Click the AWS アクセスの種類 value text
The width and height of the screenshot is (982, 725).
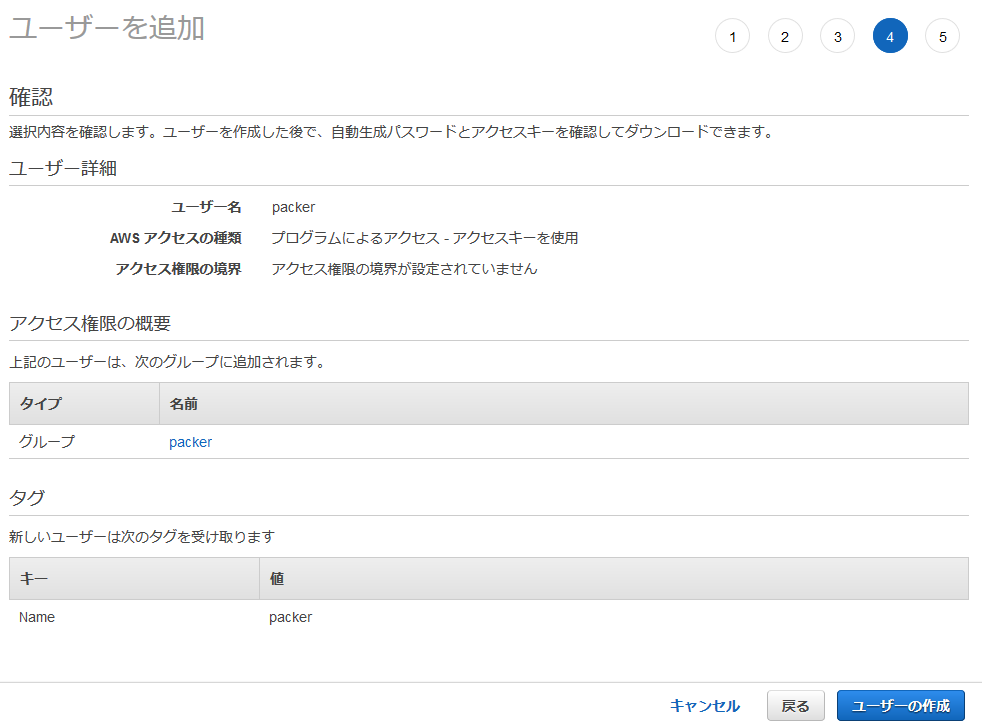[424, 238]
